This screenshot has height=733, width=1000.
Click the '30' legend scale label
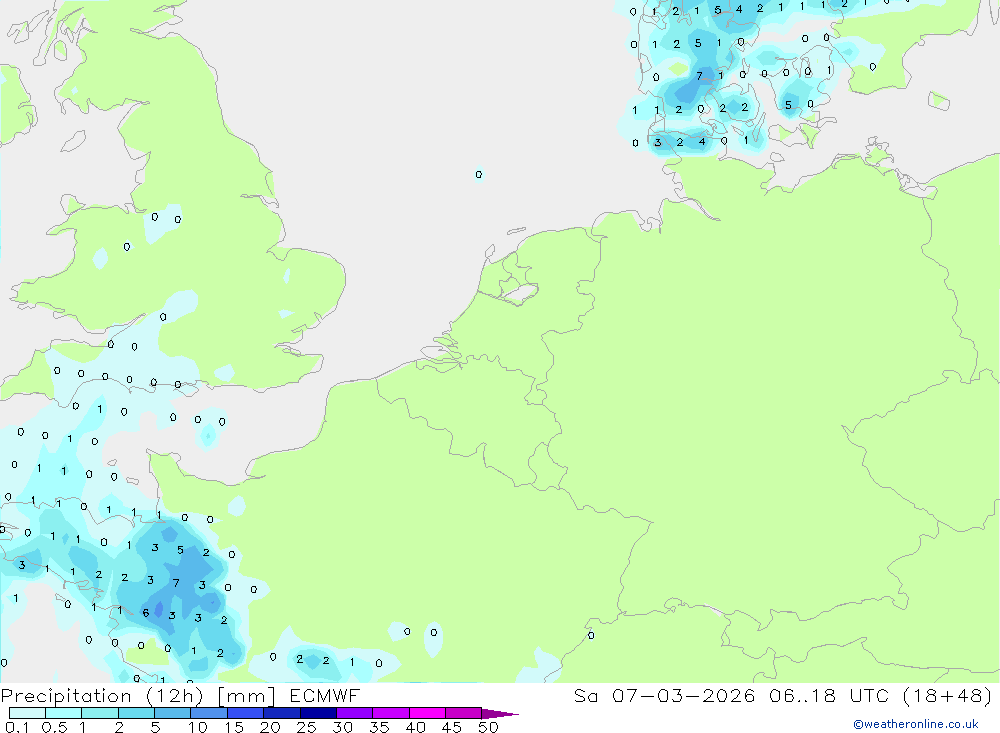342,727
